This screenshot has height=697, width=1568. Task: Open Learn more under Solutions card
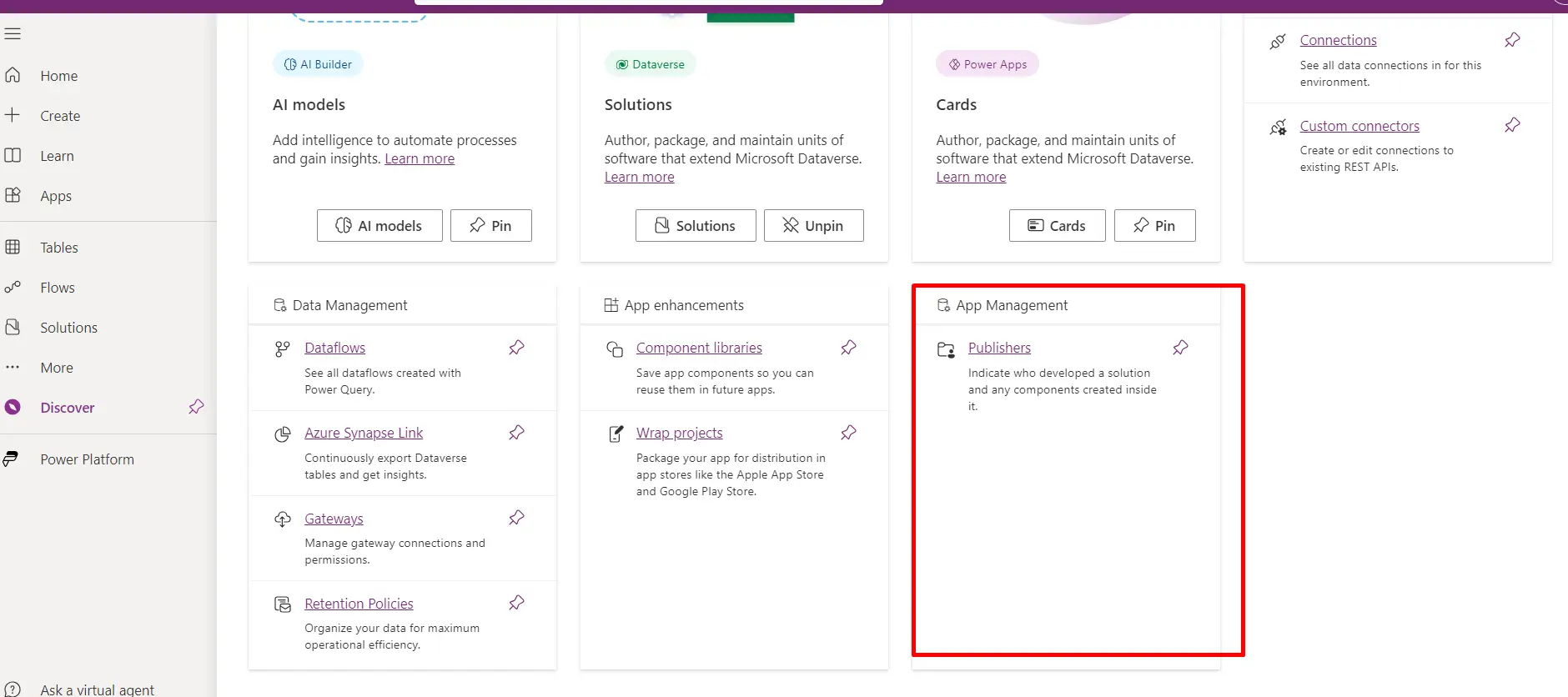pos(639,177)
